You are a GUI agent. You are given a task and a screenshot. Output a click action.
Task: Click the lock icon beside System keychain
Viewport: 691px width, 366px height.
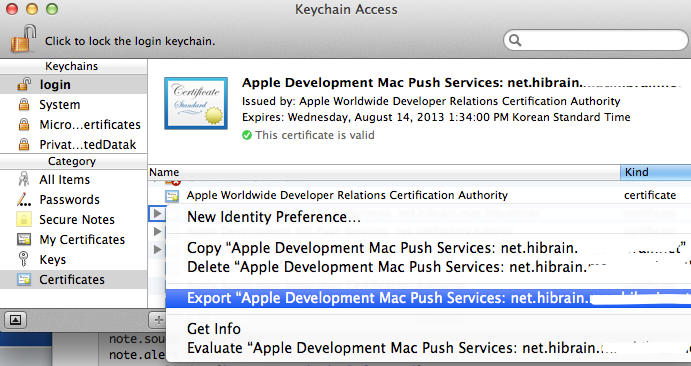[x=24, y=105]
